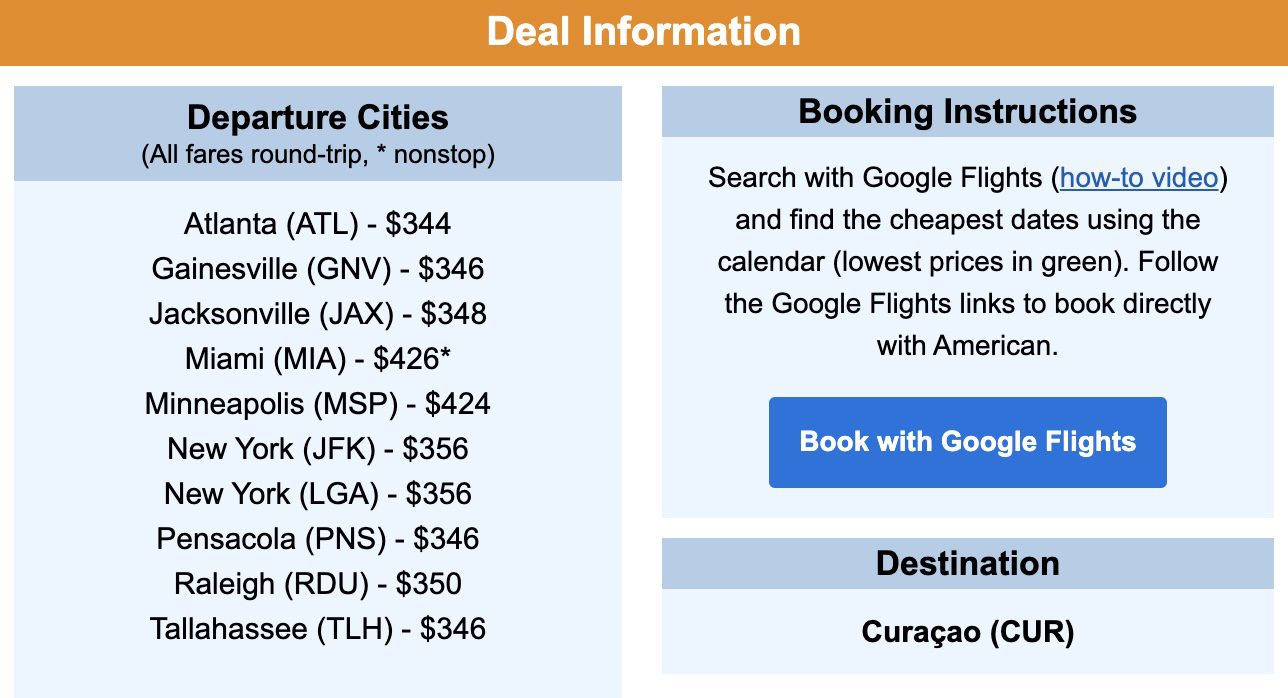1288x698 pixels.
Task: Click the Raleigh (RDU) $350 listing
Action: (317, 584)
